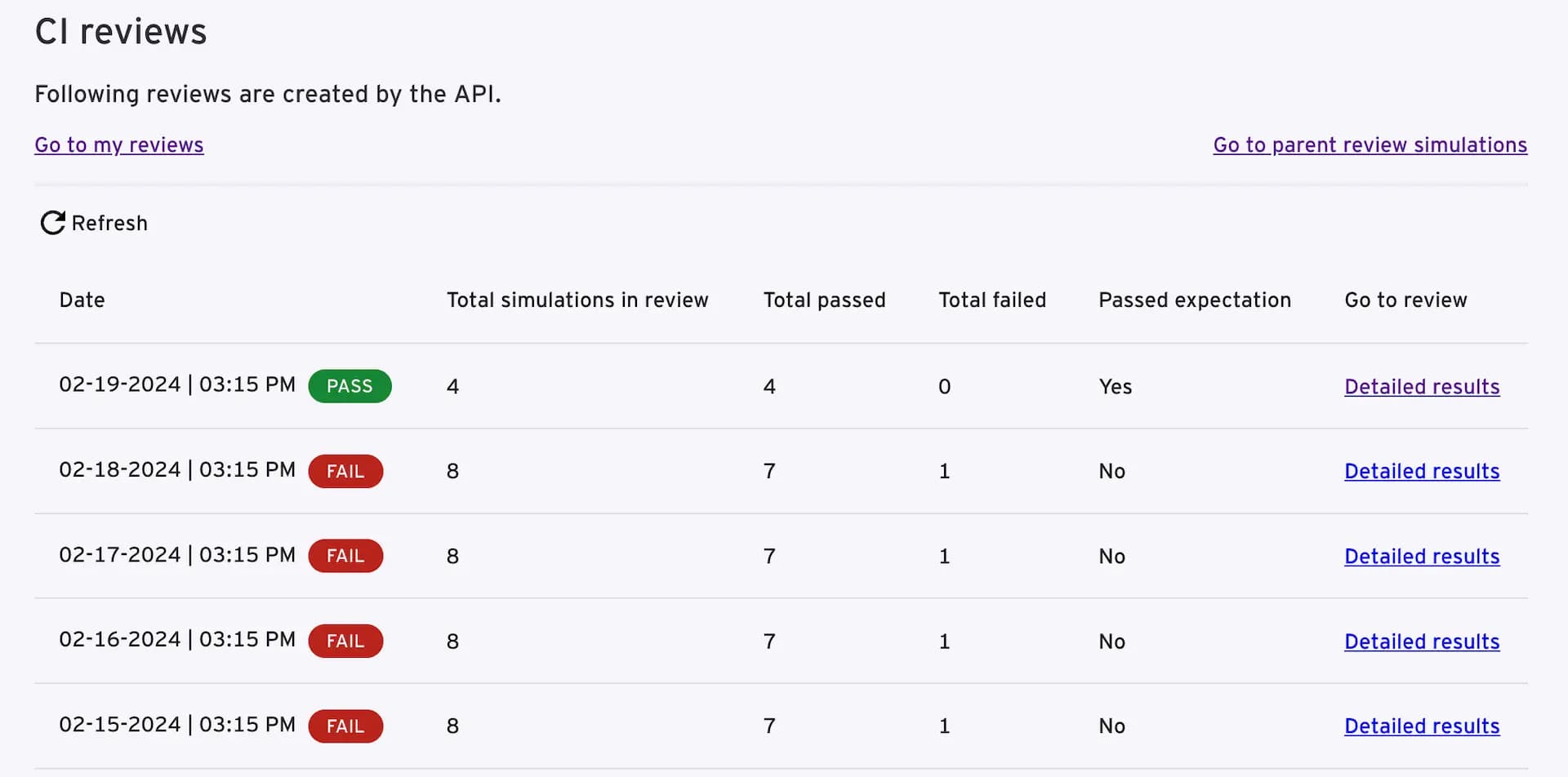Click the FAIL badge on 02-15-2024 row
This screenshot has width=1568, height=777.
pyautogui.click(x=345, y=726)
